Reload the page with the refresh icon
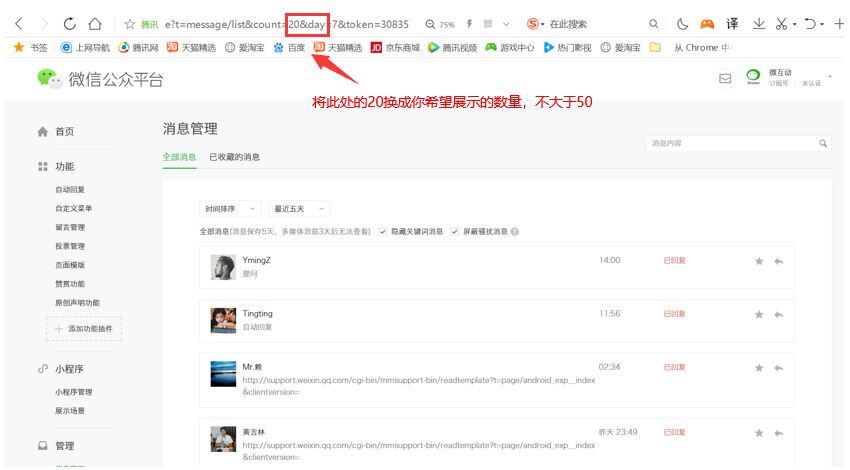This screenshot has height=470, width=850. tap(69, 24)
